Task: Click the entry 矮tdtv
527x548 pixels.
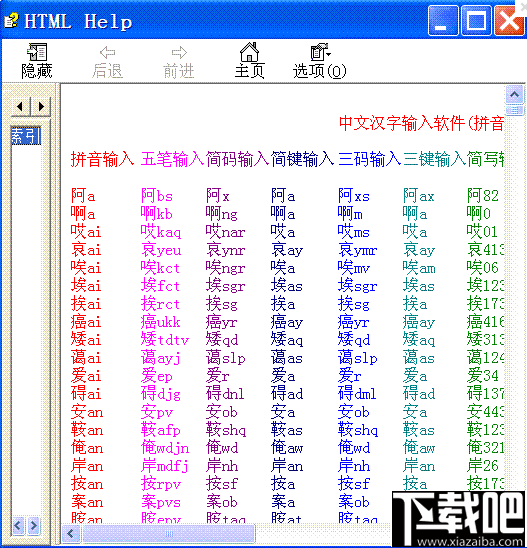Action: (x=165, y=340)
